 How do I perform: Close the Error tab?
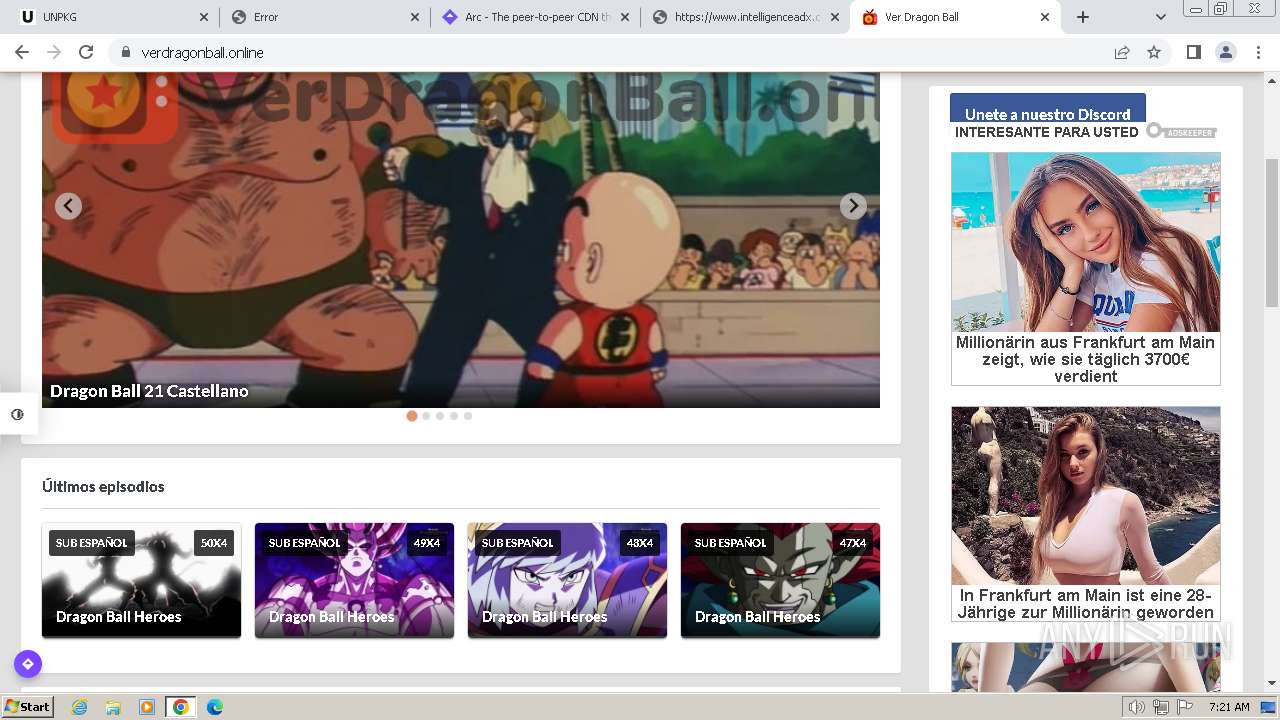[415, 17]
